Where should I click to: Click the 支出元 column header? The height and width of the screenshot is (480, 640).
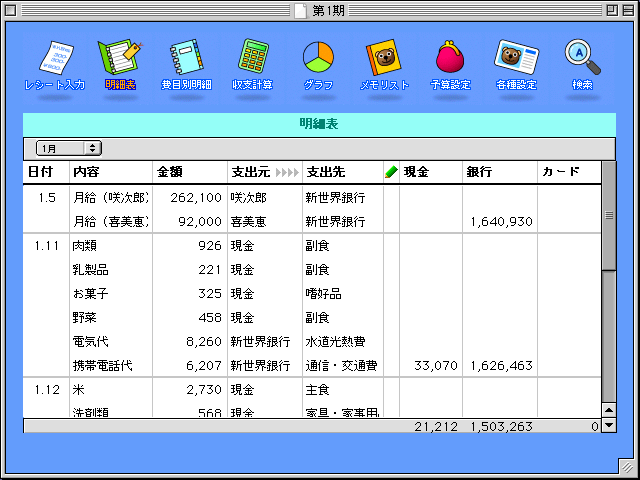click(251, 172)
